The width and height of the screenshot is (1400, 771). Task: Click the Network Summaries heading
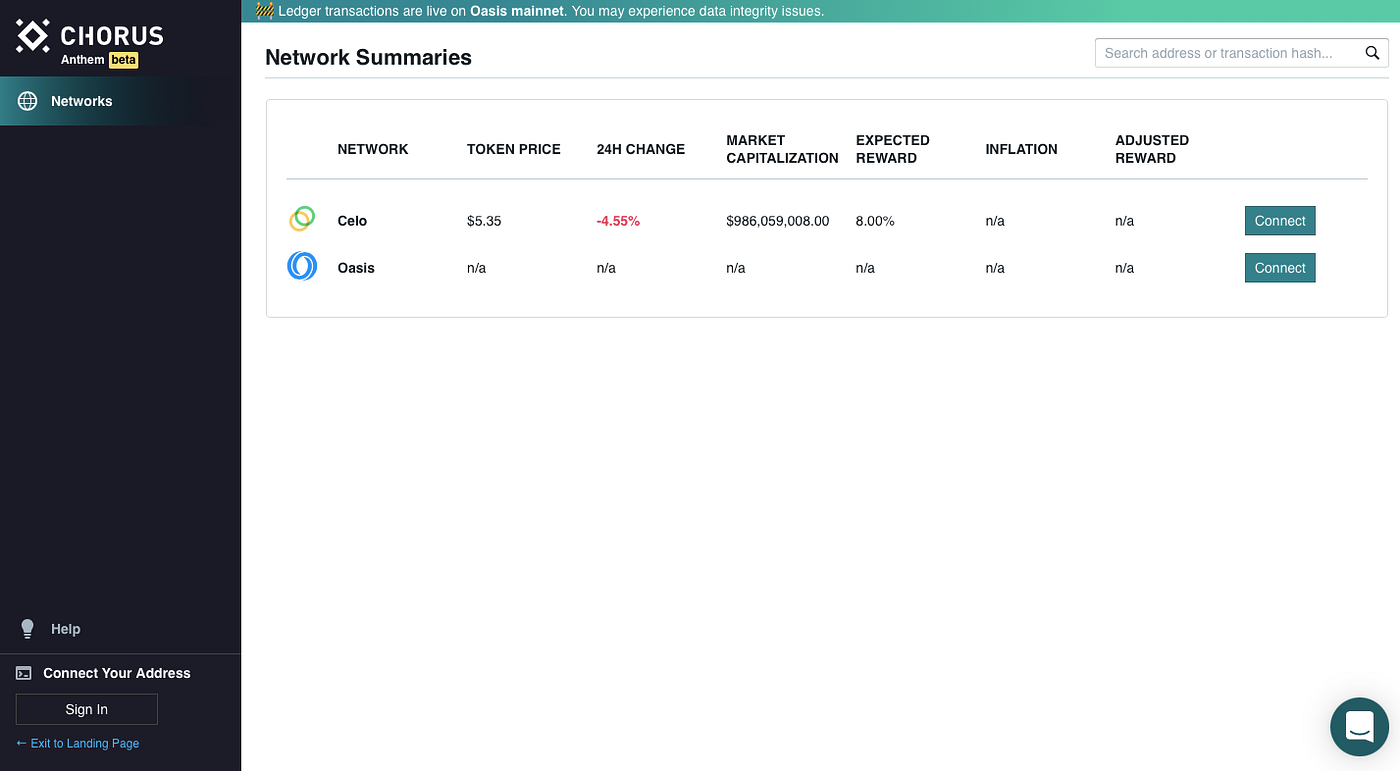pos(368,57)
